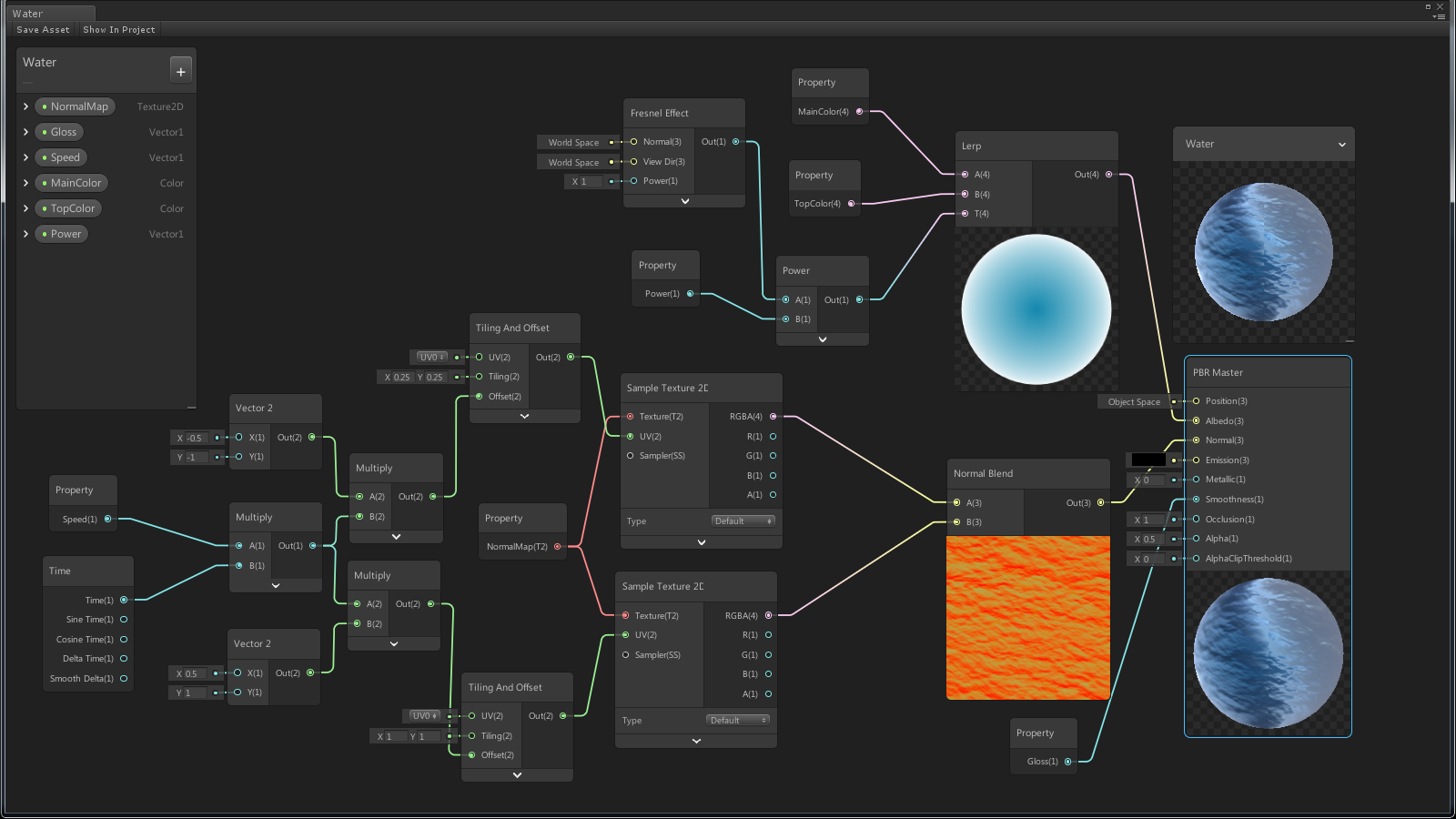Screen dimensions: 1456x819
Task: Click lower Sample Texture RGBA(4) output port
Action: [x=769, y=616]
